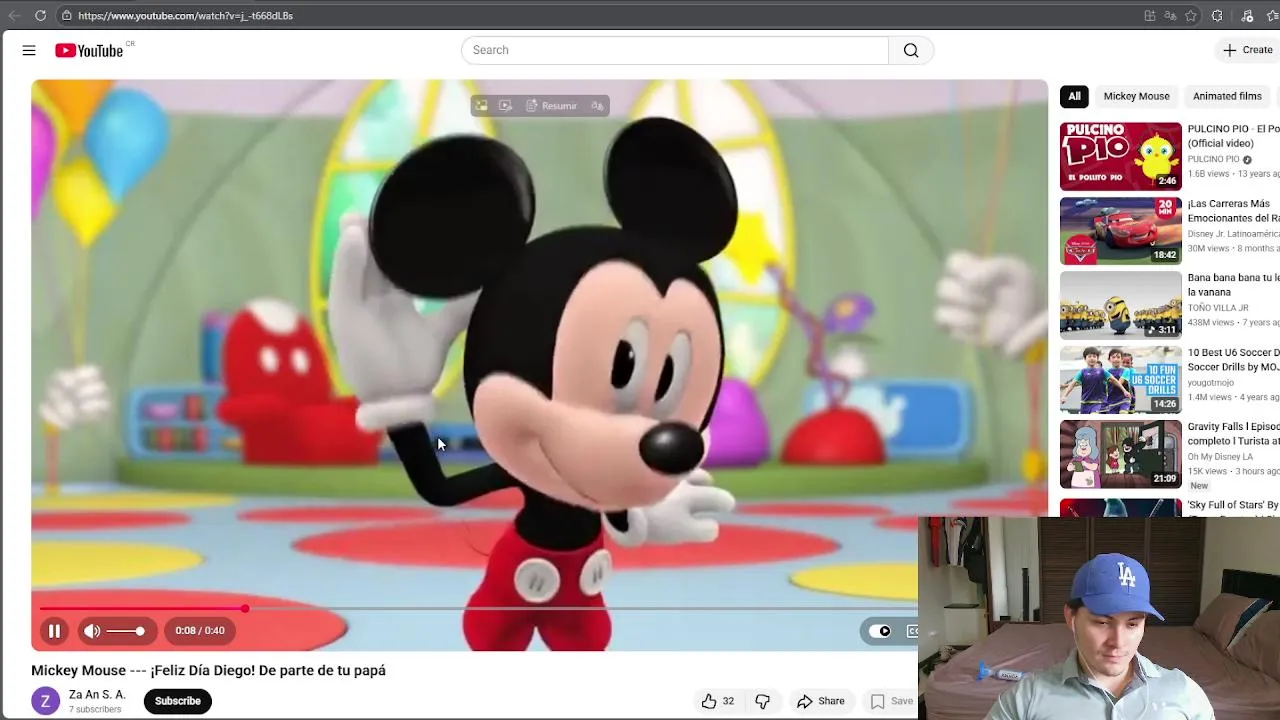Reload the page in browser

coord(40,16)
